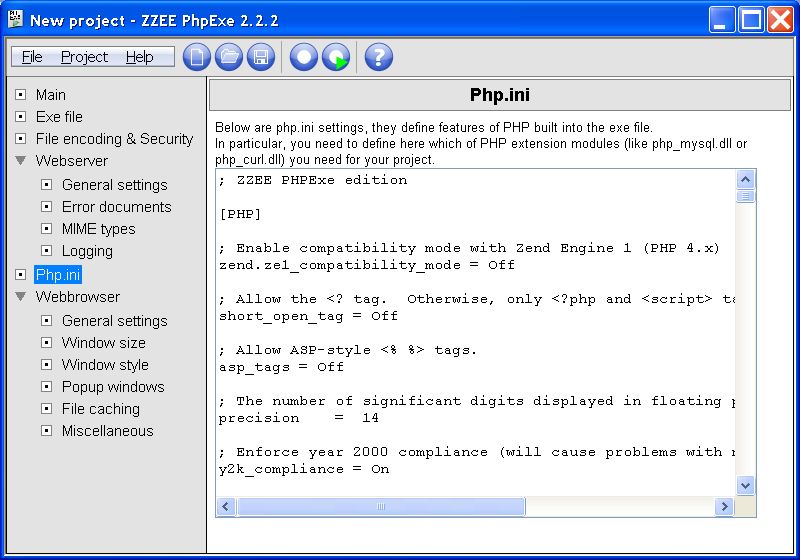Viewport: 800px width, 560px height.
Task: Open Logging settings
Action: point(87,251)
